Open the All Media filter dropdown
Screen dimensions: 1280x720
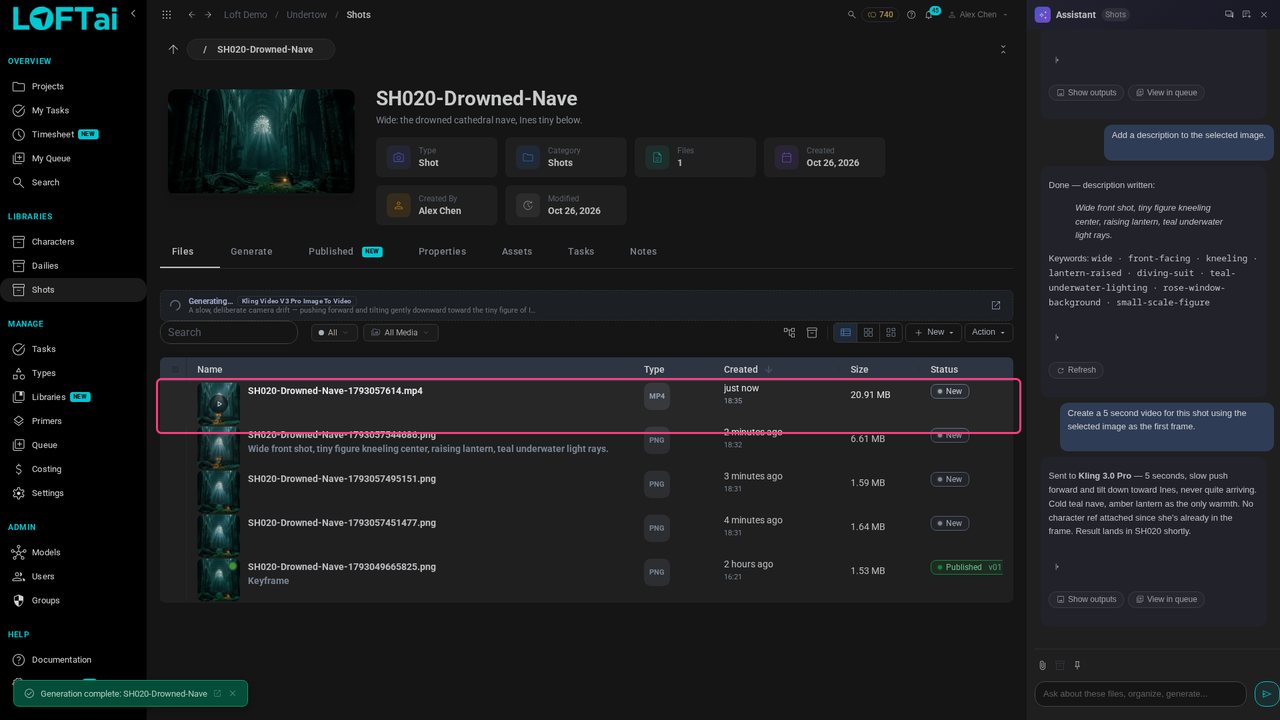pos(400,332)
